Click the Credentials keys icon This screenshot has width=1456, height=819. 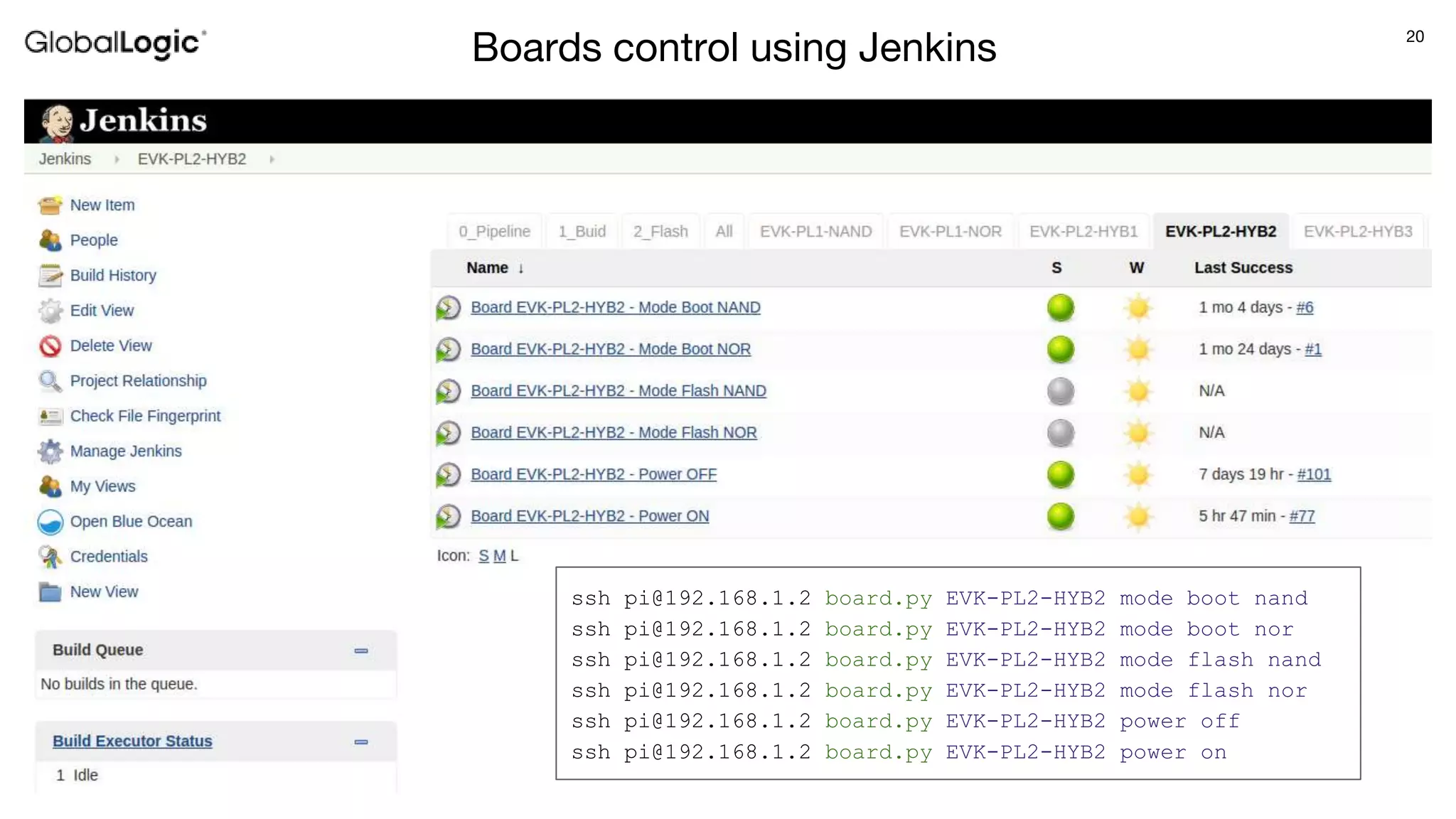click(50, 557)
